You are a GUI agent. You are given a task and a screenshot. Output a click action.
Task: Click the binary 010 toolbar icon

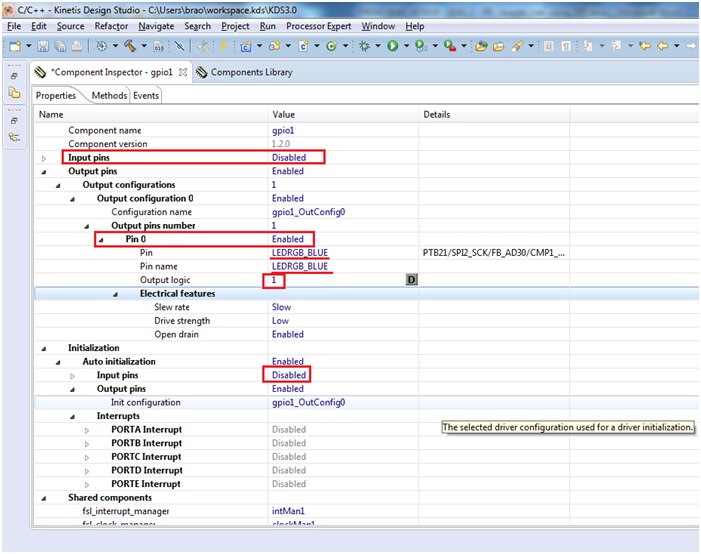coord(159,46)
